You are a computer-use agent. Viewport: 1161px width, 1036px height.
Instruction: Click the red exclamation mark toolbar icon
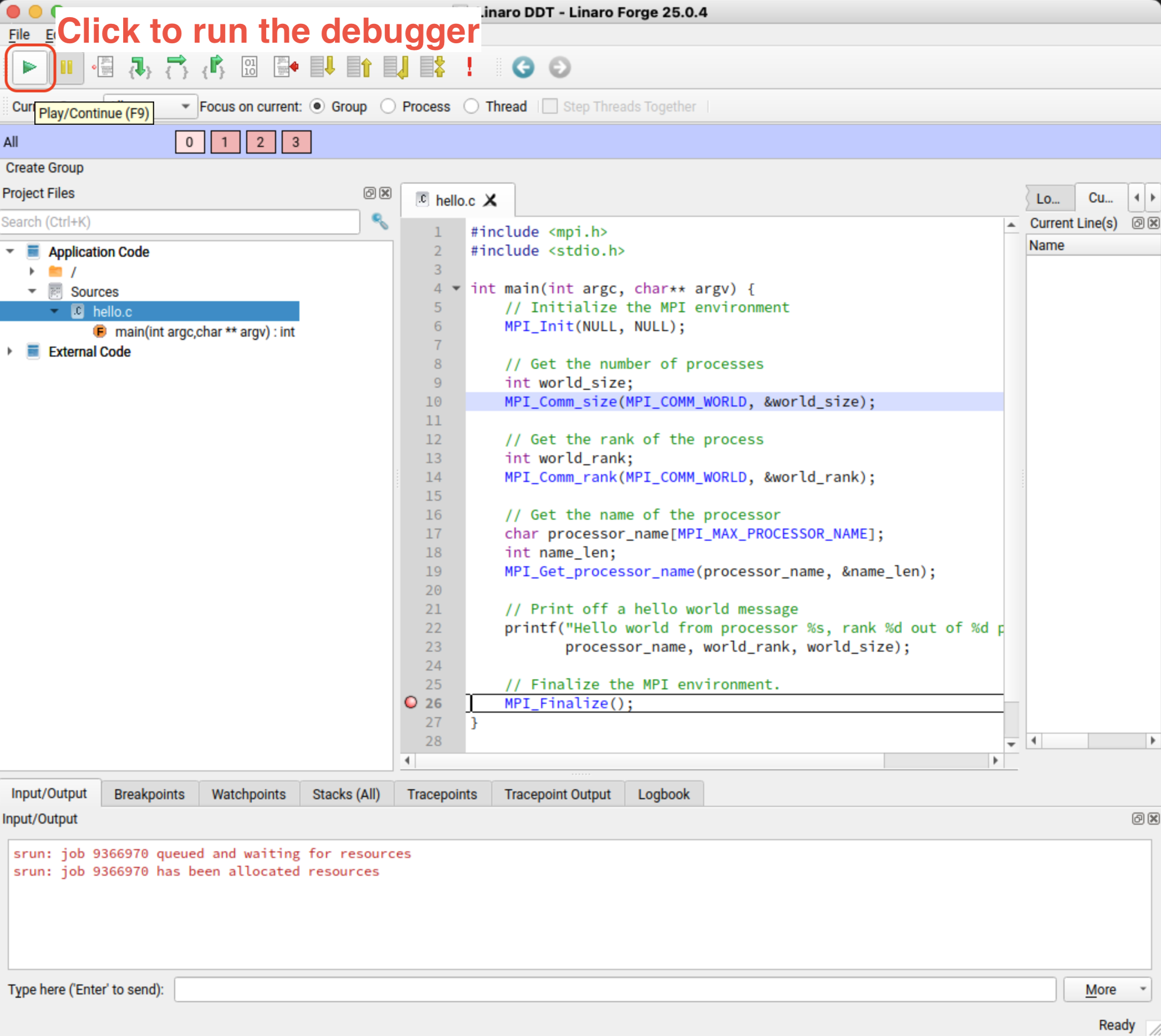point(470,67)
